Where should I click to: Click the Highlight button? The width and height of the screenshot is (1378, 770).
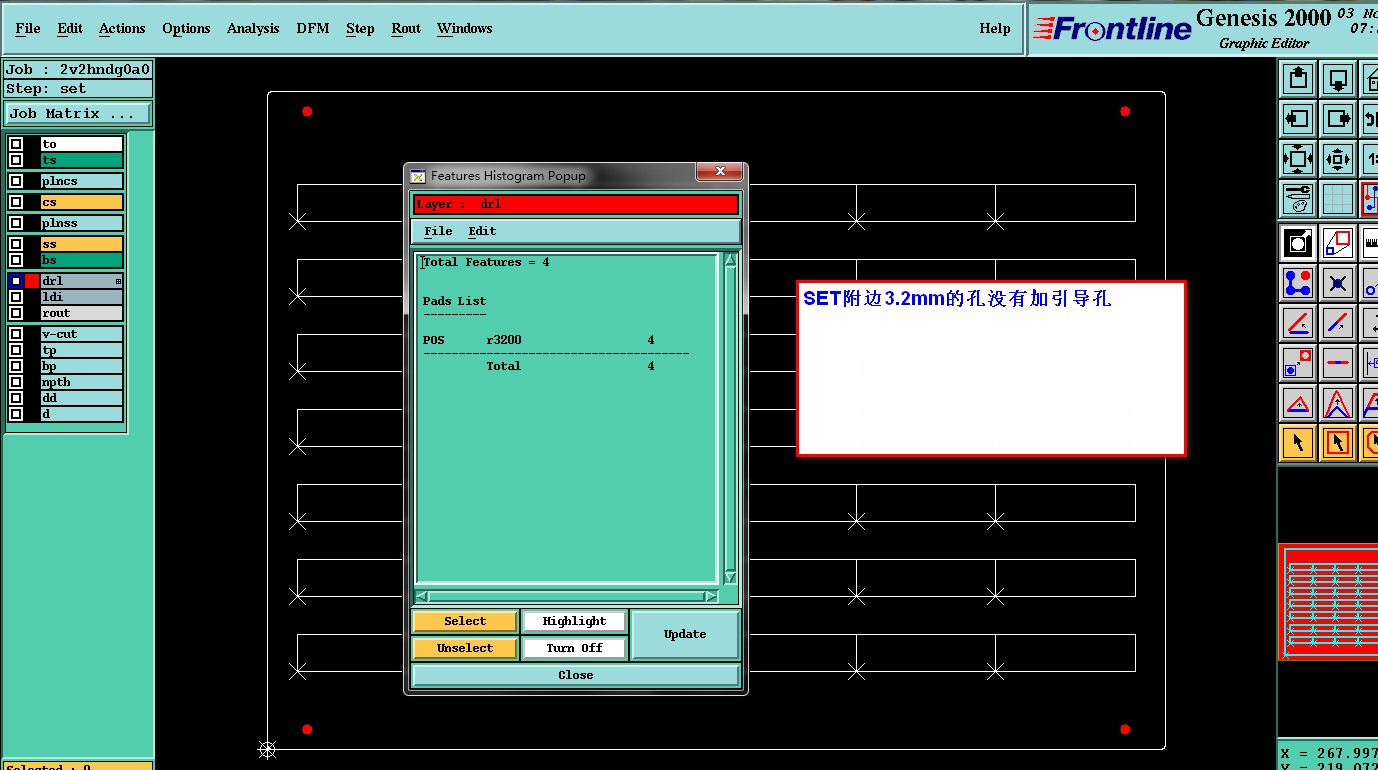(x=575, y=621)
